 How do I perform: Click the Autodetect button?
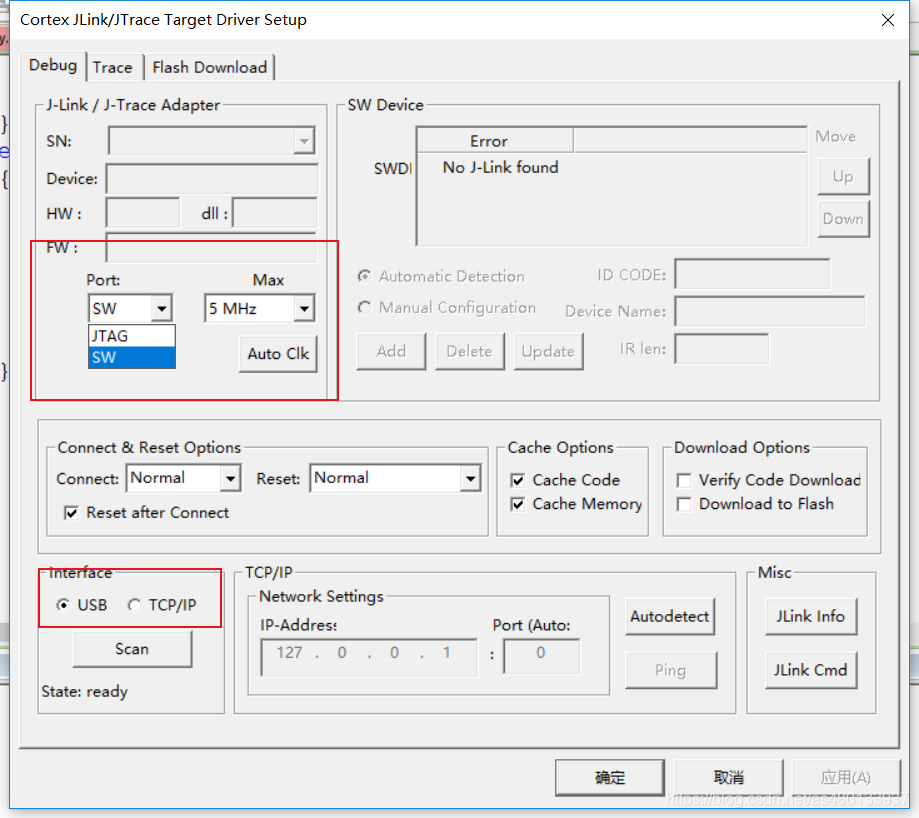(669, 617)
